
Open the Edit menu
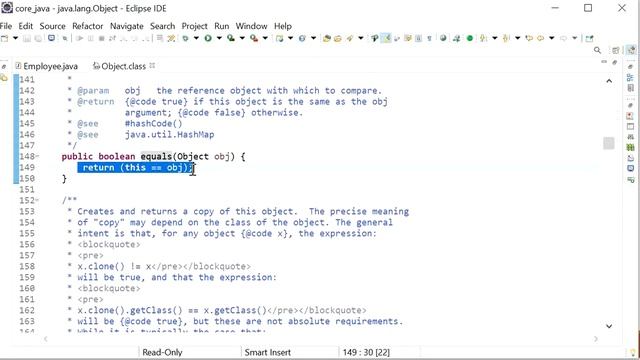25,26
